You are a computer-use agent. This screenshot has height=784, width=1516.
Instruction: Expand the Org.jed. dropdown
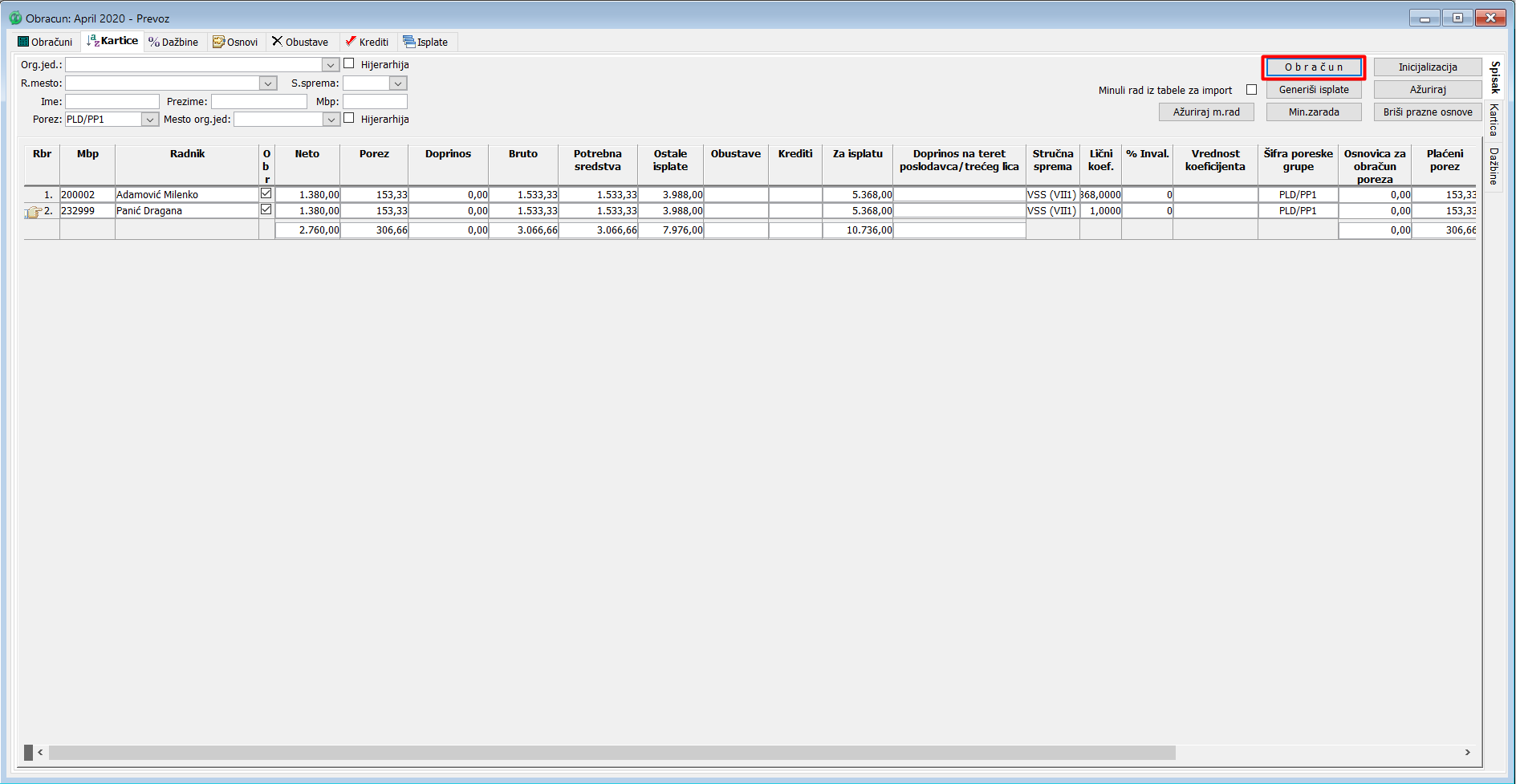(x=331, y=65)
